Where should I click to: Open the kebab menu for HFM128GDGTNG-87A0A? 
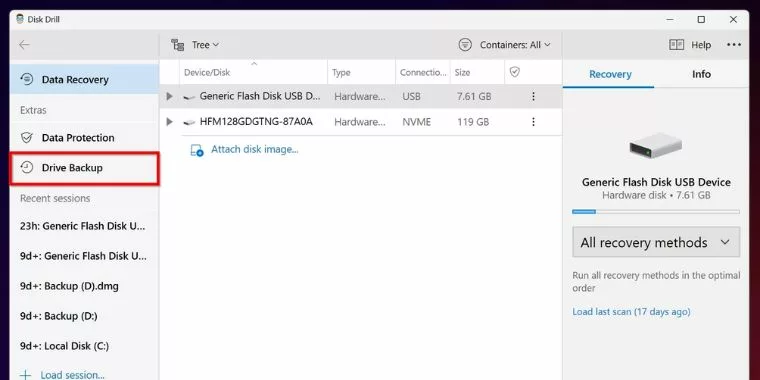[533, 122]
